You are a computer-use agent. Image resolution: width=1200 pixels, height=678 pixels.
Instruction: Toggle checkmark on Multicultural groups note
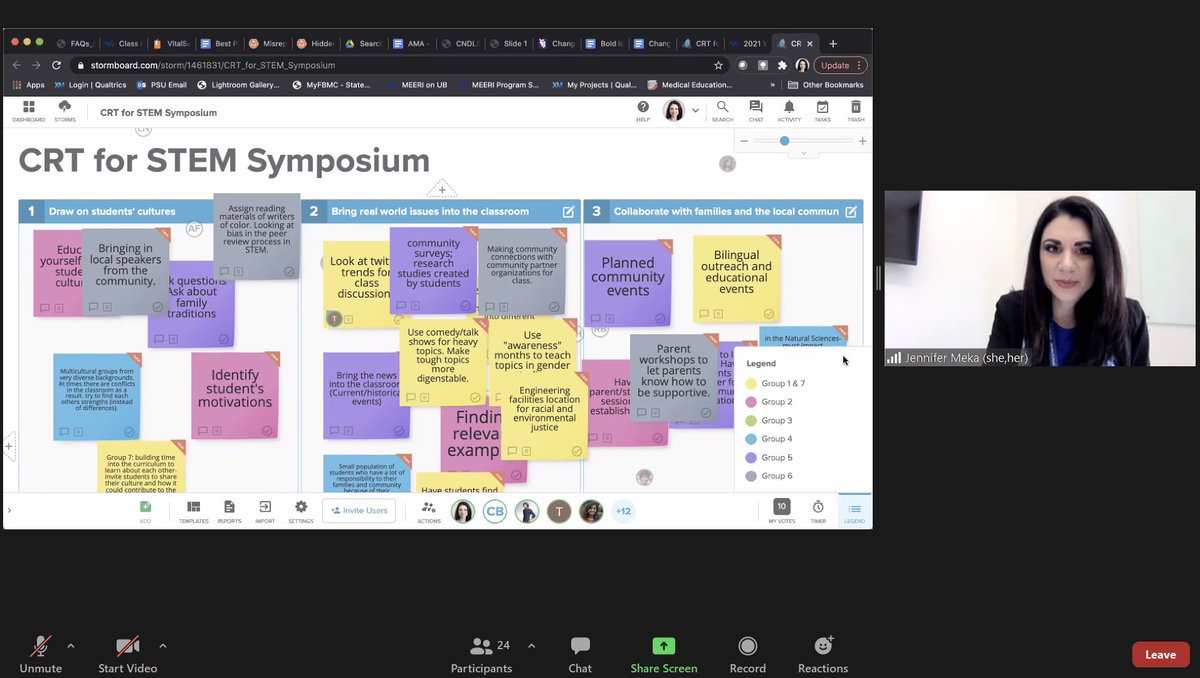click(129, 432)
